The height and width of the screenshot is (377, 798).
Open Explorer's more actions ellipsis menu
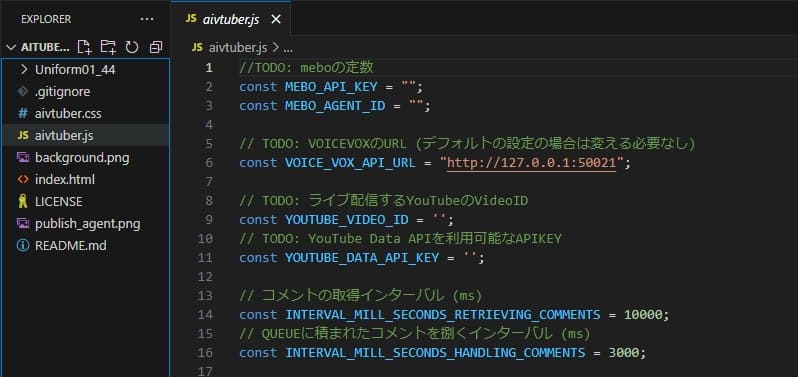coord(147,19)
